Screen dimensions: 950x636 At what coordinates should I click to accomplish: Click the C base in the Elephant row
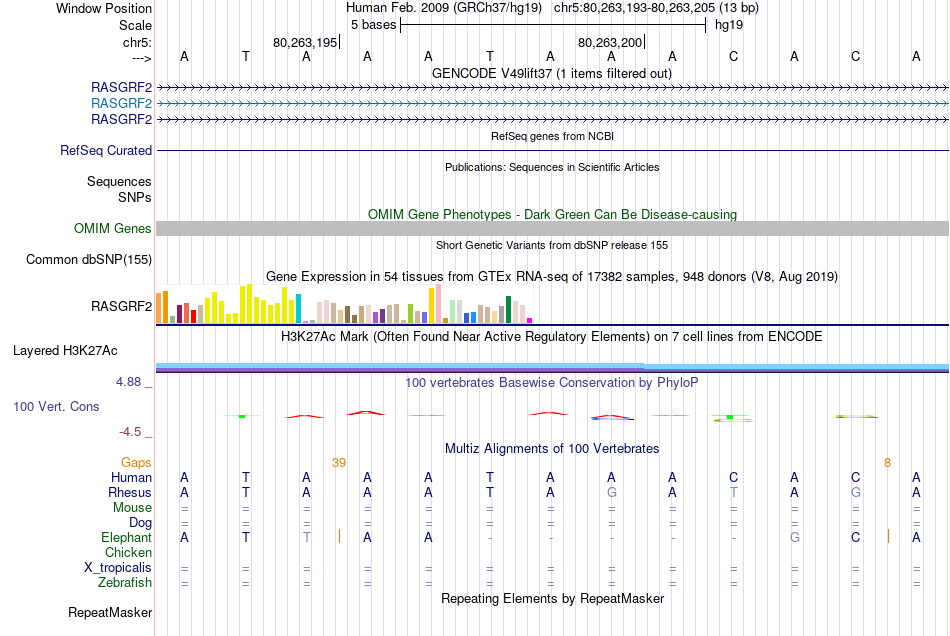855,537
